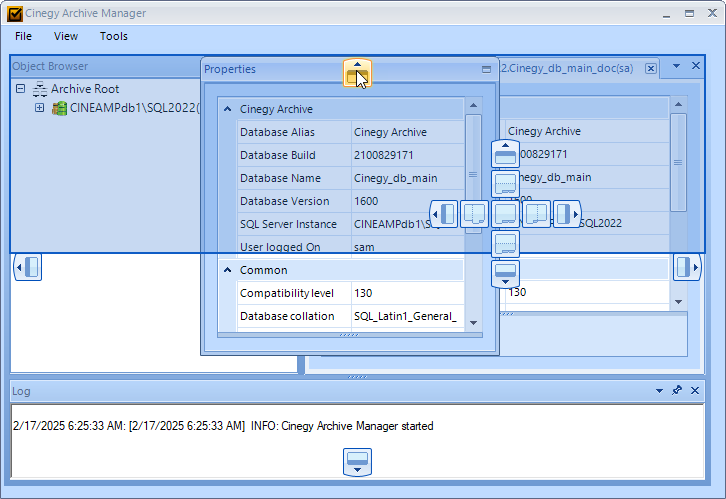
Task: Collapse the Cinegy Archive property category
Action: (227, 109)
